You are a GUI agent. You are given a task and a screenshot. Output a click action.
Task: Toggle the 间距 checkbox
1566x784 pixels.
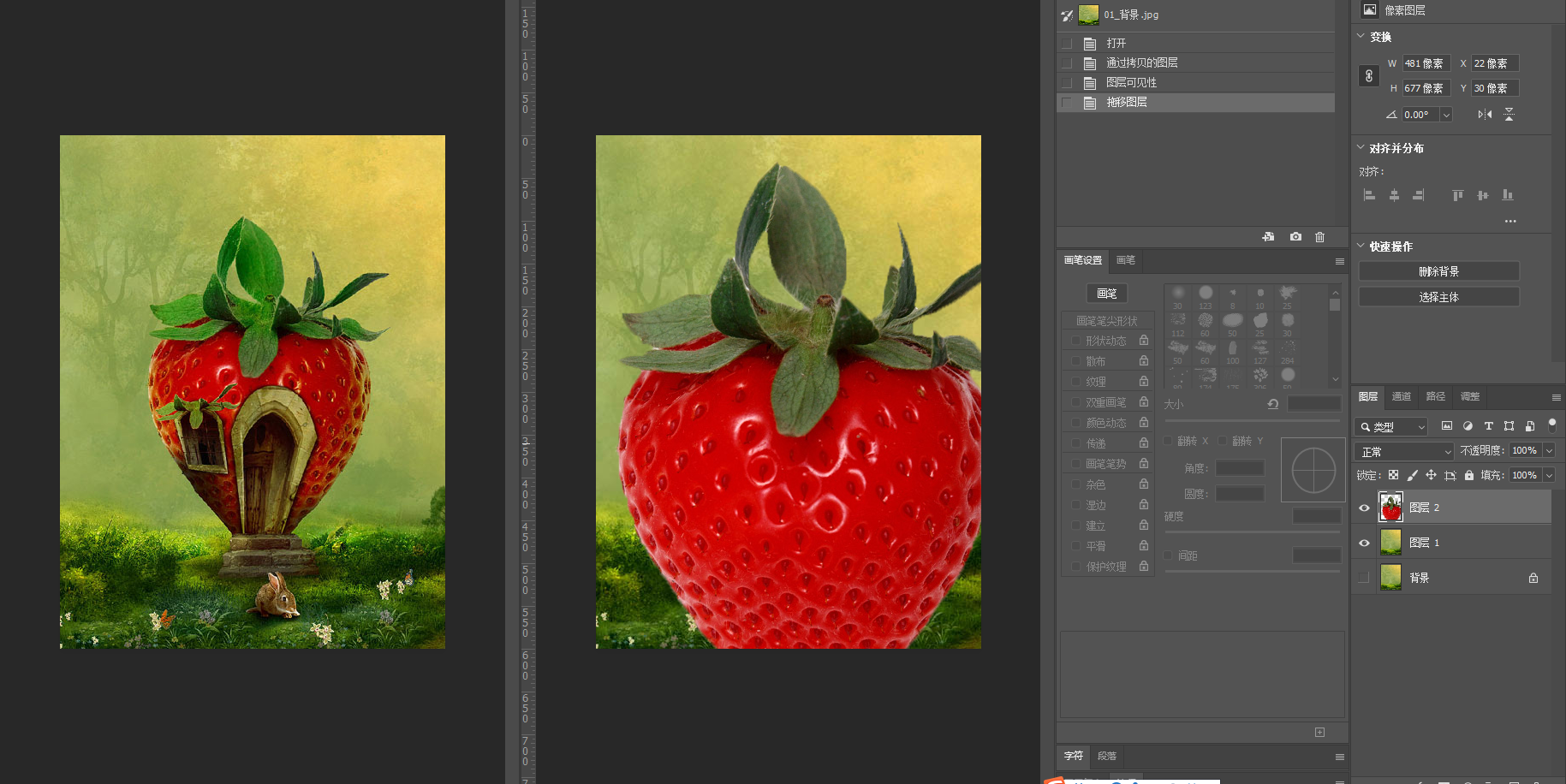coord(1168,555)
